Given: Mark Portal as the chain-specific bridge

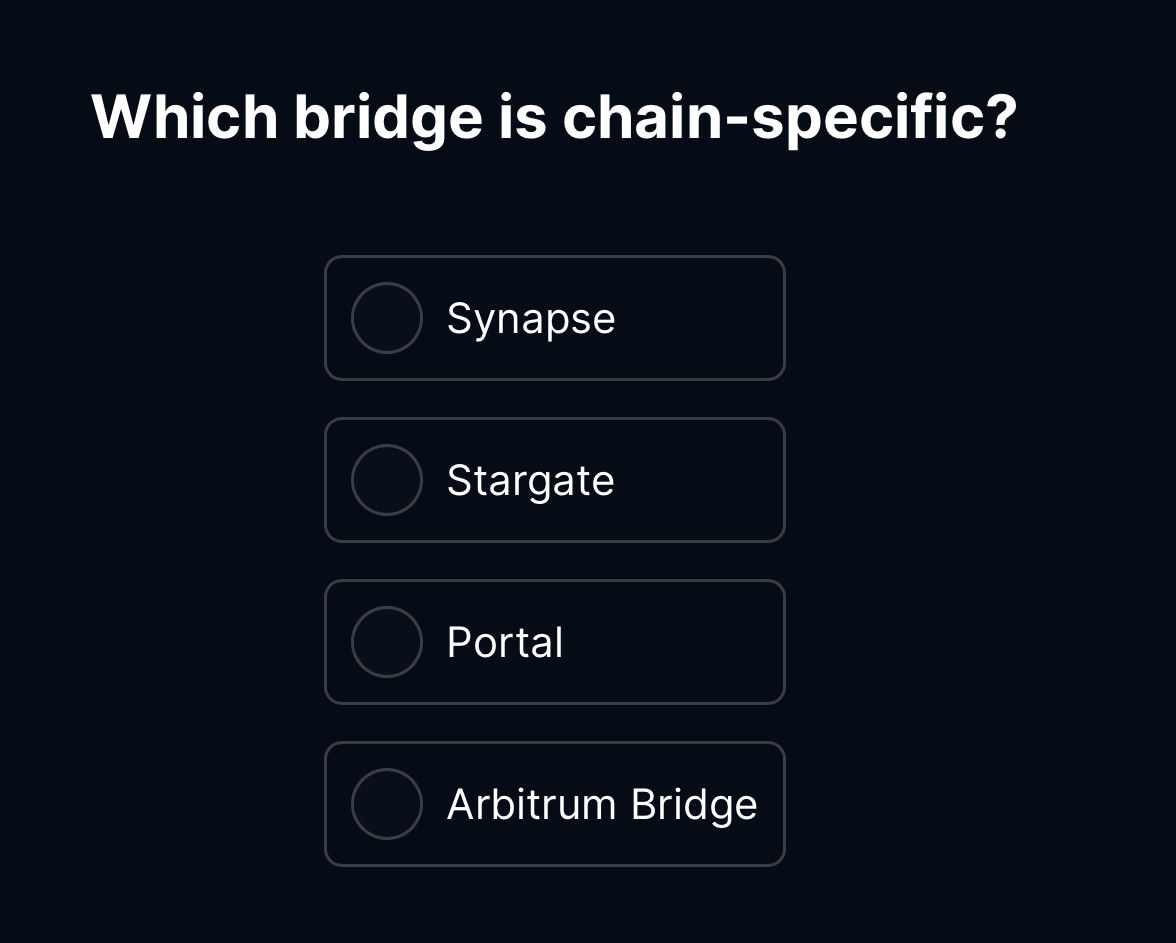Looking at the screenshot, I should click(555, 642).
